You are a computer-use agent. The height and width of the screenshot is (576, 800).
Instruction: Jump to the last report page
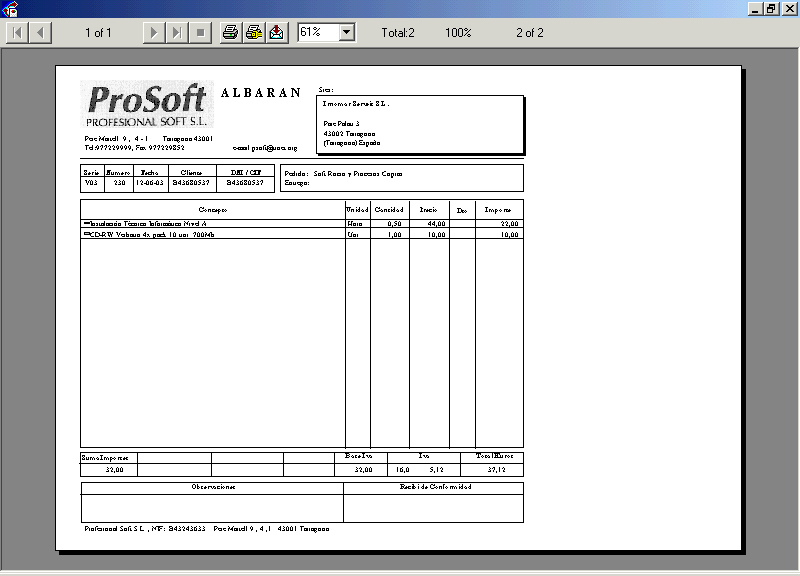click(x=176, y=33)
